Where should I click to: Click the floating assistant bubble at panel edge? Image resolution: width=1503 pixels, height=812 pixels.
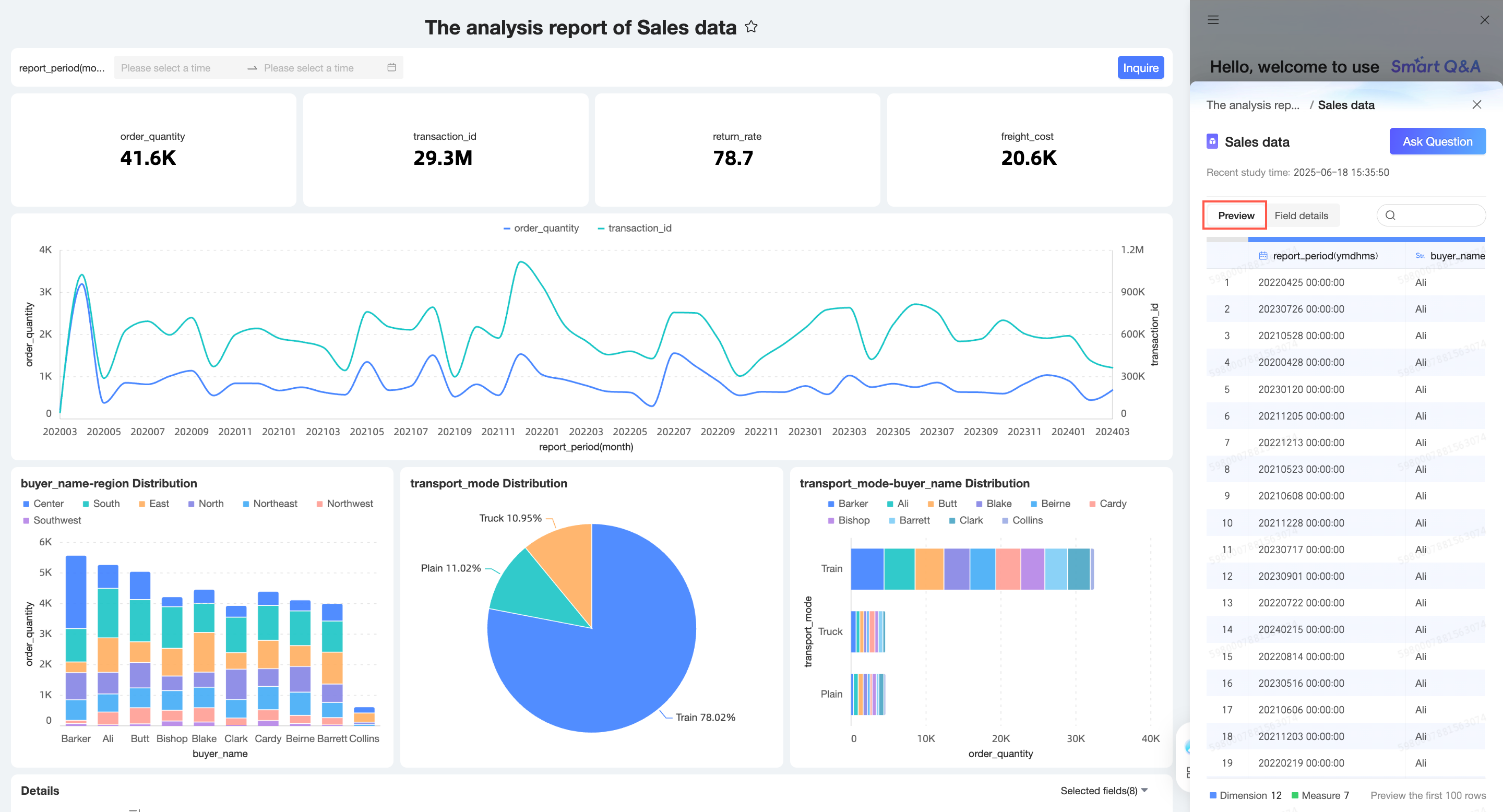coord(1188,747)
